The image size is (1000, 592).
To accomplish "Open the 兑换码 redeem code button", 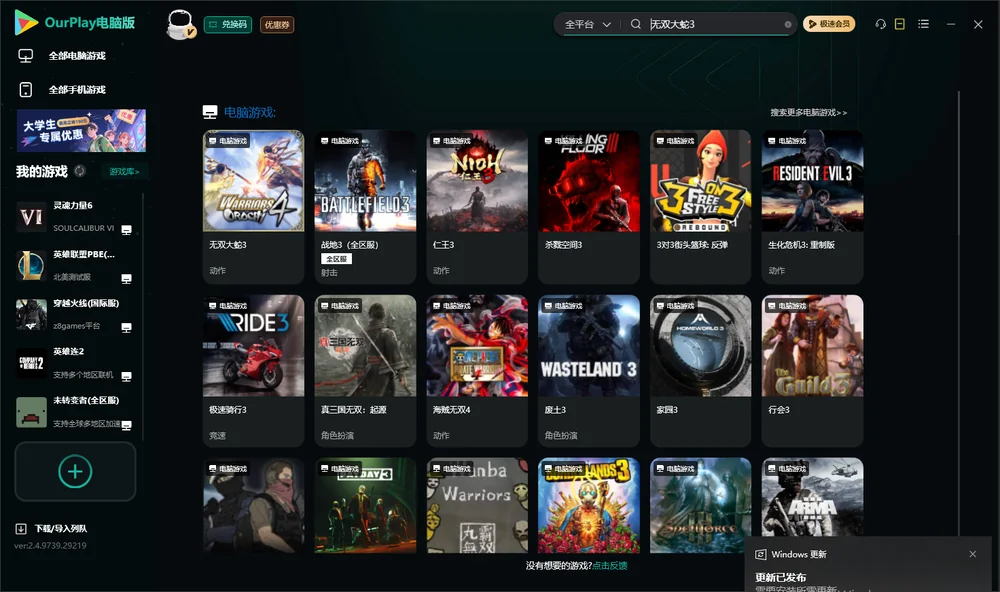I will pos(228,24).
